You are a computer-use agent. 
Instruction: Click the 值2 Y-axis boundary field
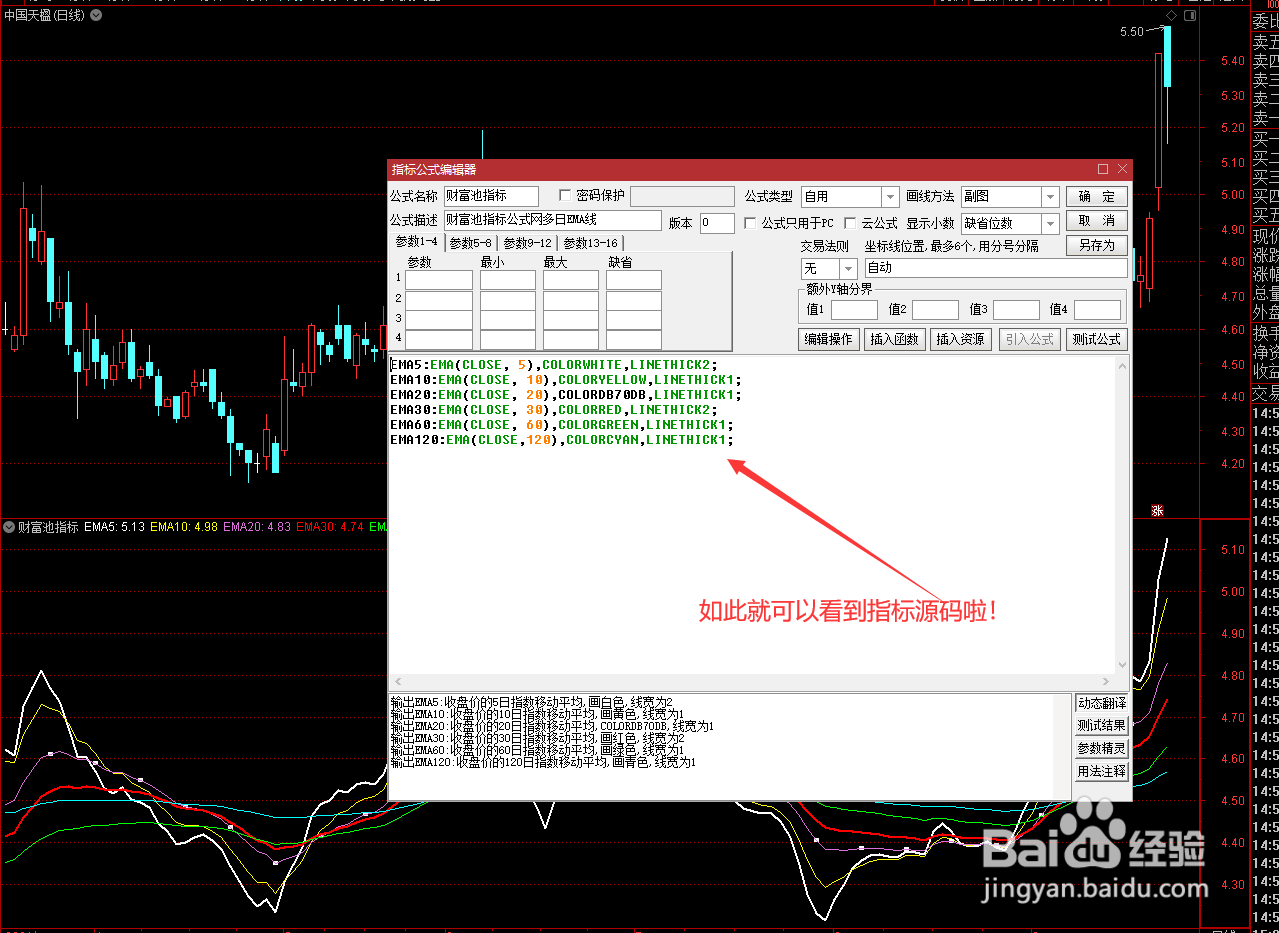click(x=935, y=310)
